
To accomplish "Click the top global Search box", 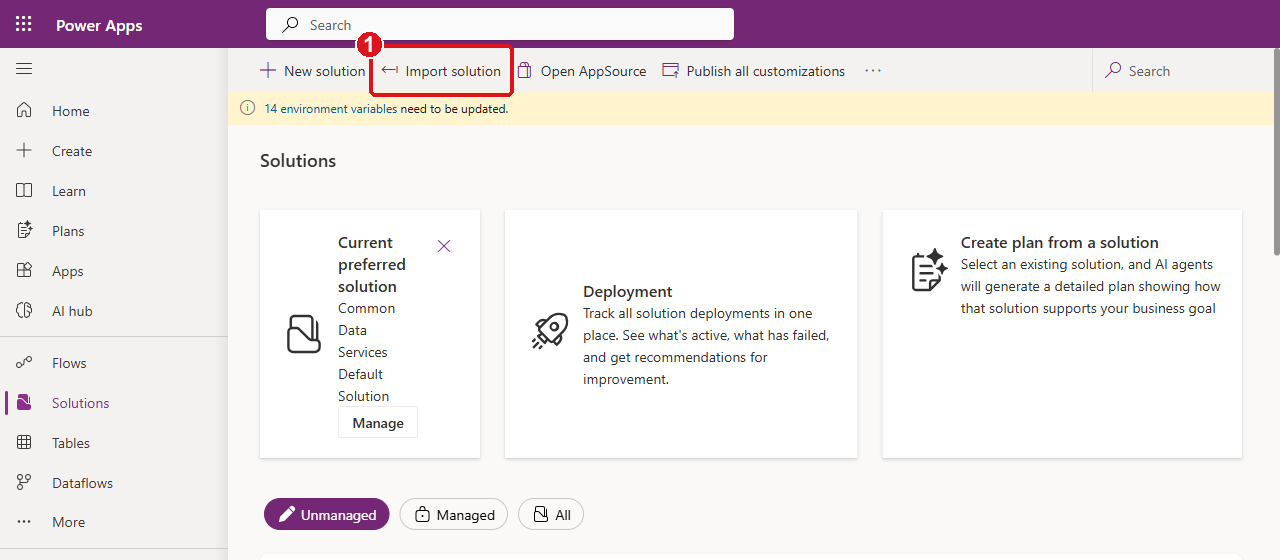I will tap(500, 24).
